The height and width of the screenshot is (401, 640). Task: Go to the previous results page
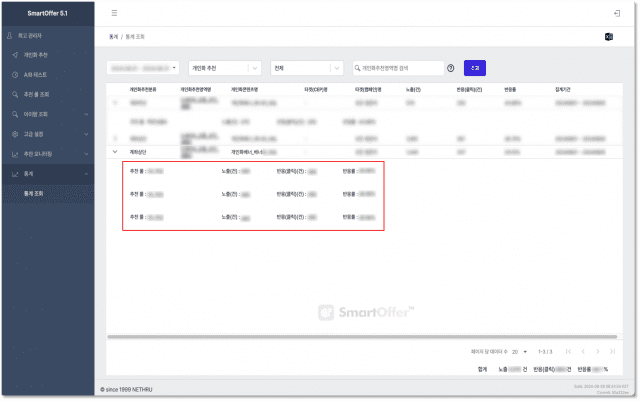tap(584, 352)
